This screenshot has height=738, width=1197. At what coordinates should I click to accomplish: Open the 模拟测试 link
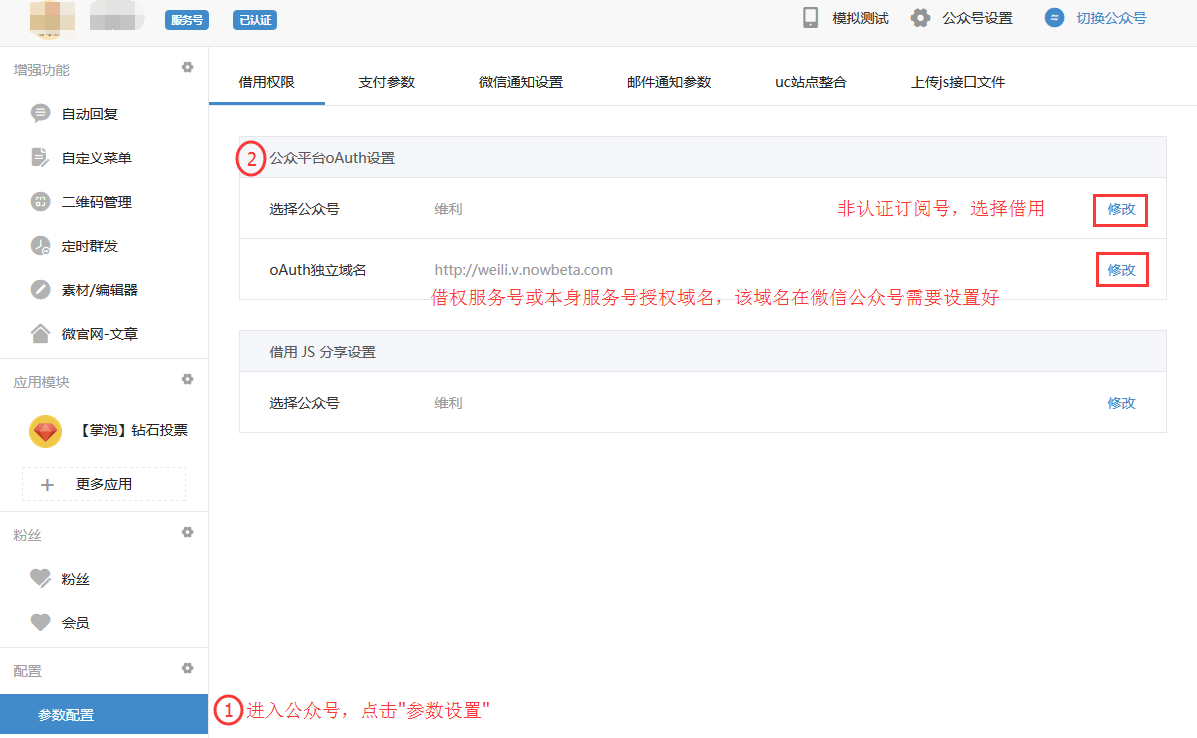(860, 18)
